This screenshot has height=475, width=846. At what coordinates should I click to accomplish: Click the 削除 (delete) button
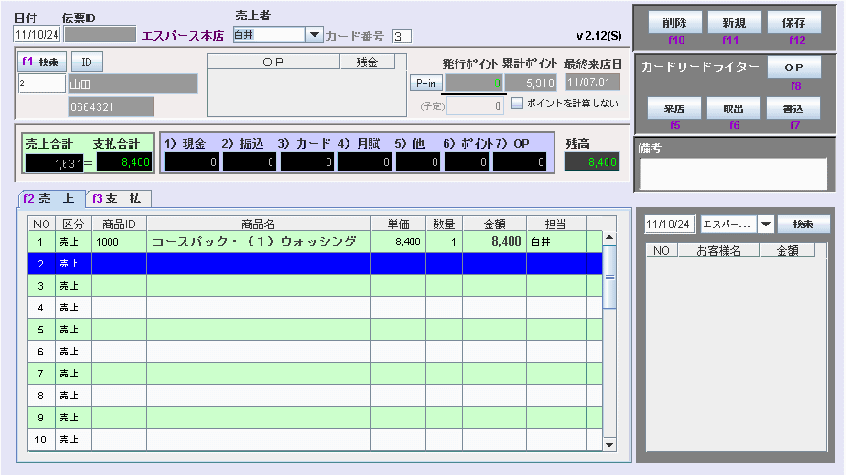coord(675,23)
